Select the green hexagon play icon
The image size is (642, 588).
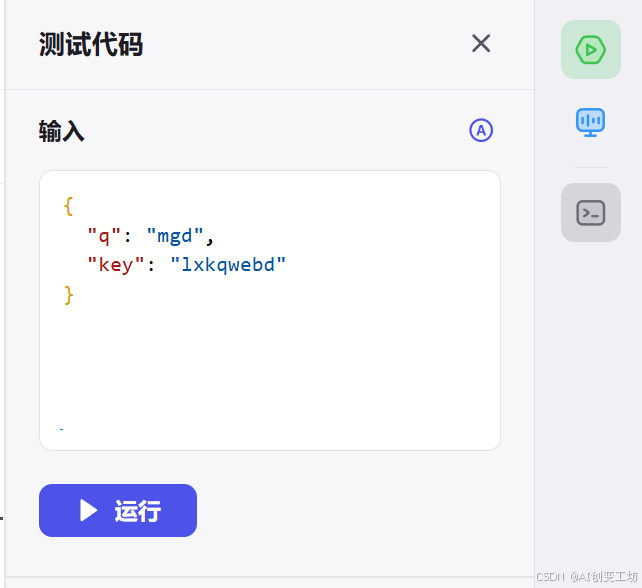click(590, 50)
